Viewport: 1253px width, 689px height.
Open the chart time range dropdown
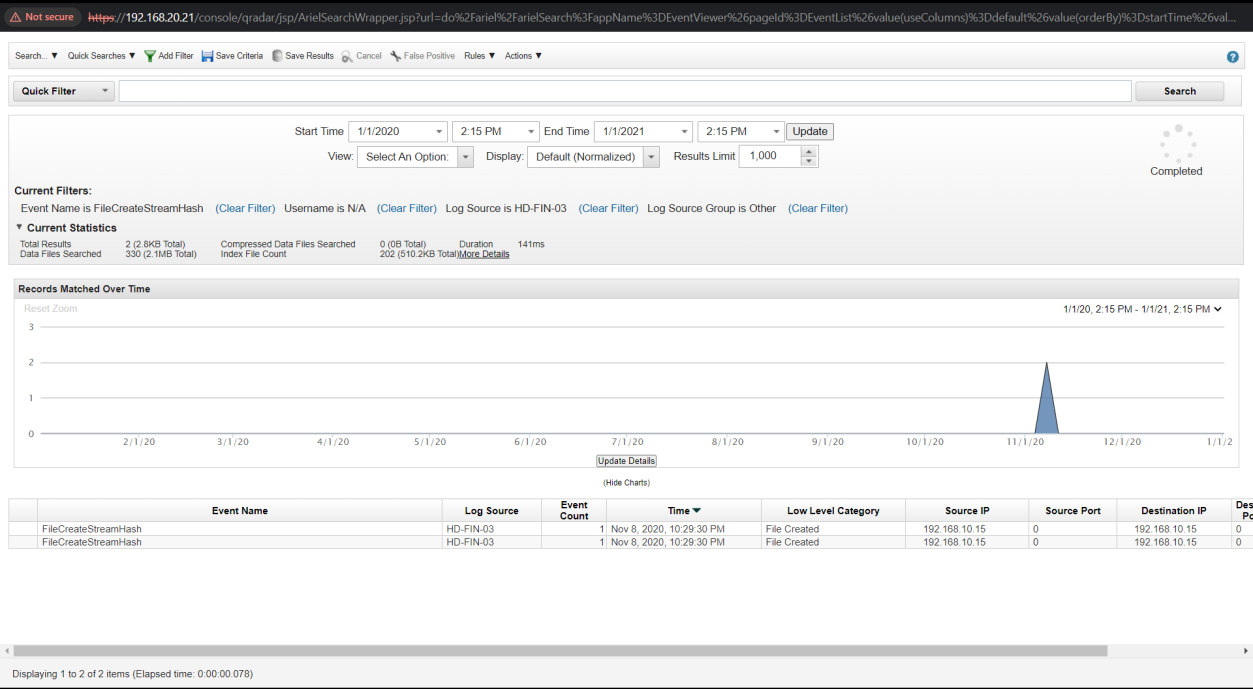[x=1217, y=309]
